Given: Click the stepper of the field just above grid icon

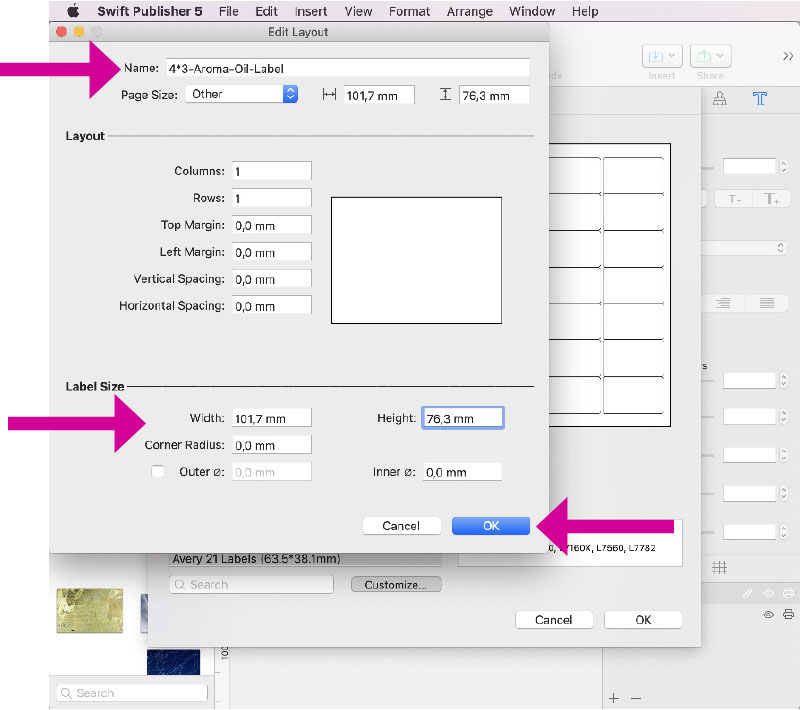Looking at the screenshot, I should click(x=783, y=532).
